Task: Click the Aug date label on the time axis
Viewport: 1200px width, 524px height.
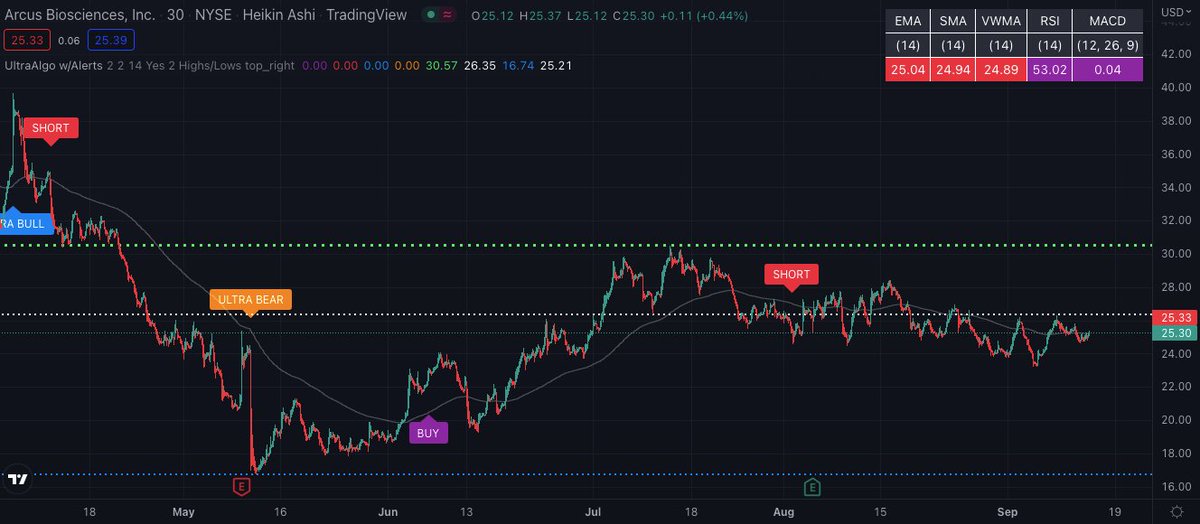Action: (784, 510)
